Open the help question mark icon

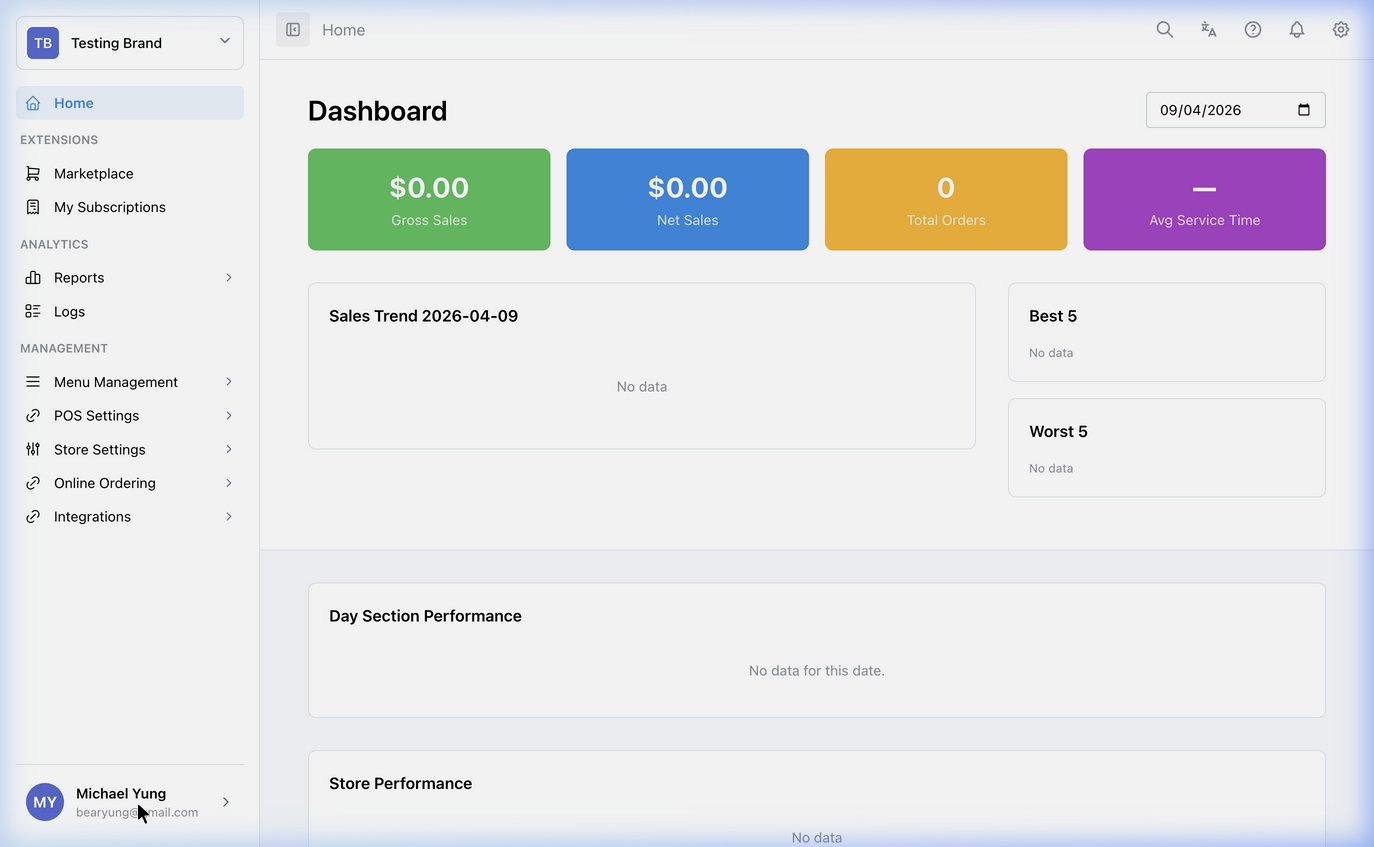[1252, 29]
